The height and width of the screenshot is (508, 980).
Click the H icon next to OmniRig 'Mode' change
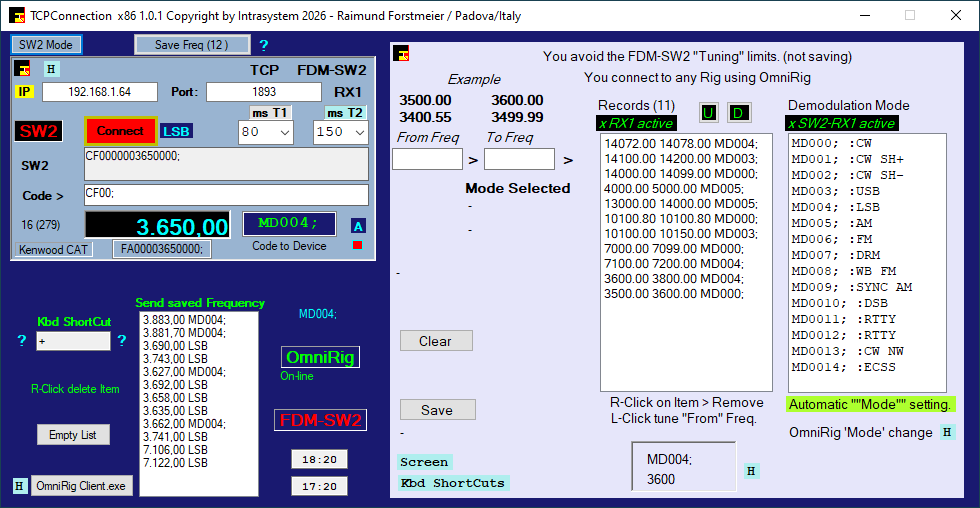coord(947,432)
